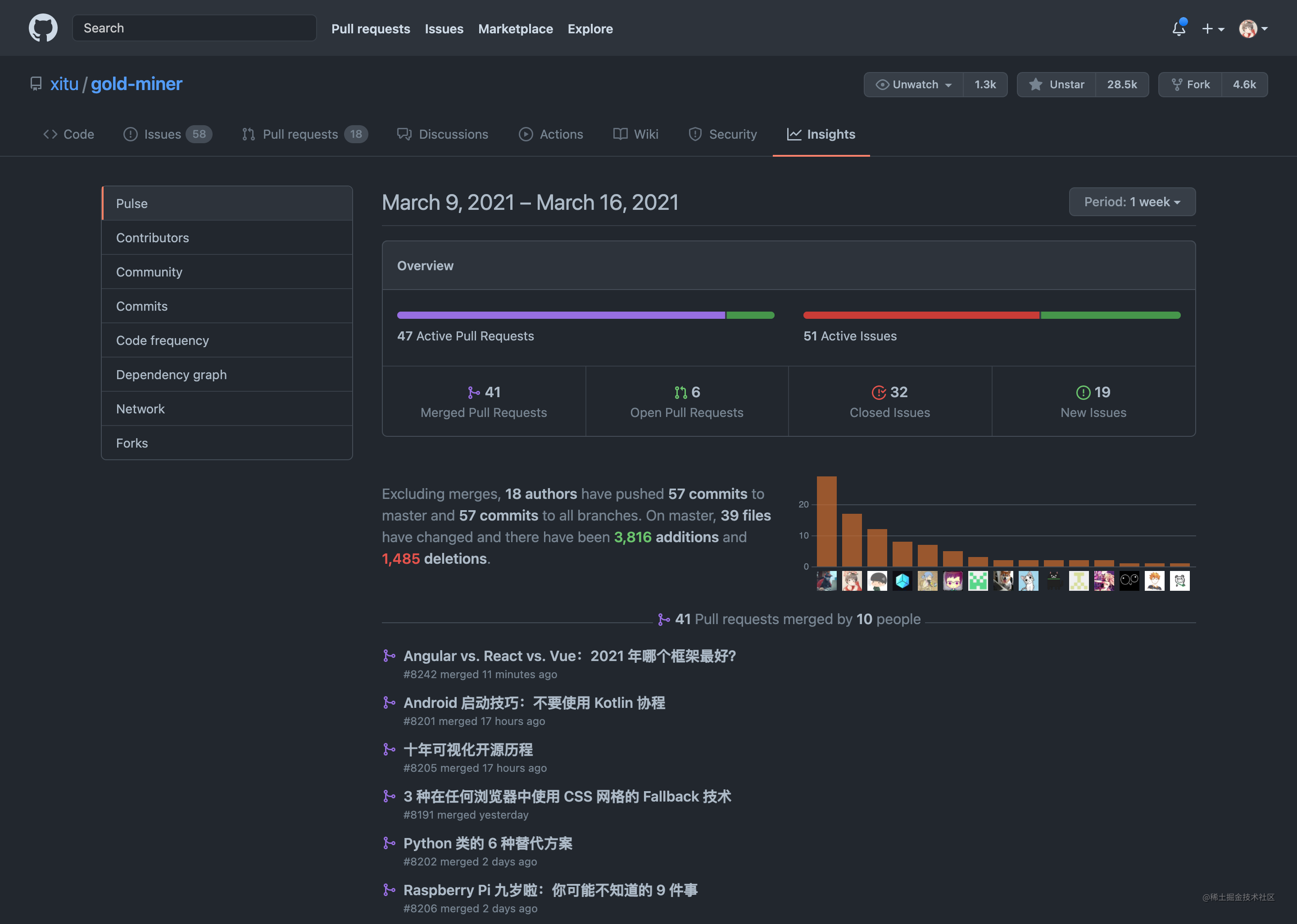This screenshot has height=924, width=1297.
Task: Open the 1.3k watchers count
Action: tap(985, 85)
